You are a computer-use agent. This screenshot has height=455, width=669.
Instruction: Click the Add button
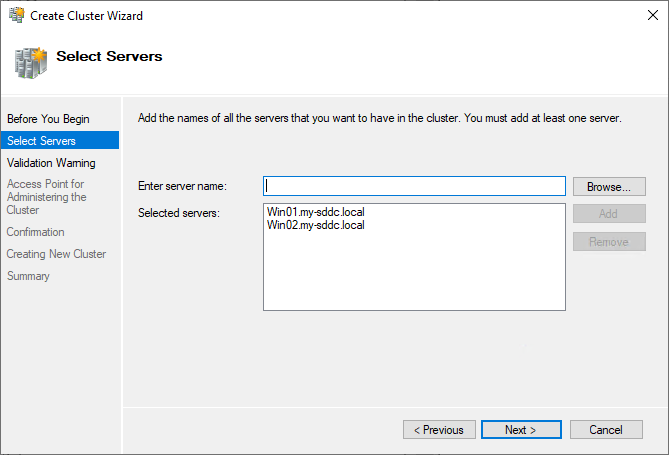tap(608, 214)
